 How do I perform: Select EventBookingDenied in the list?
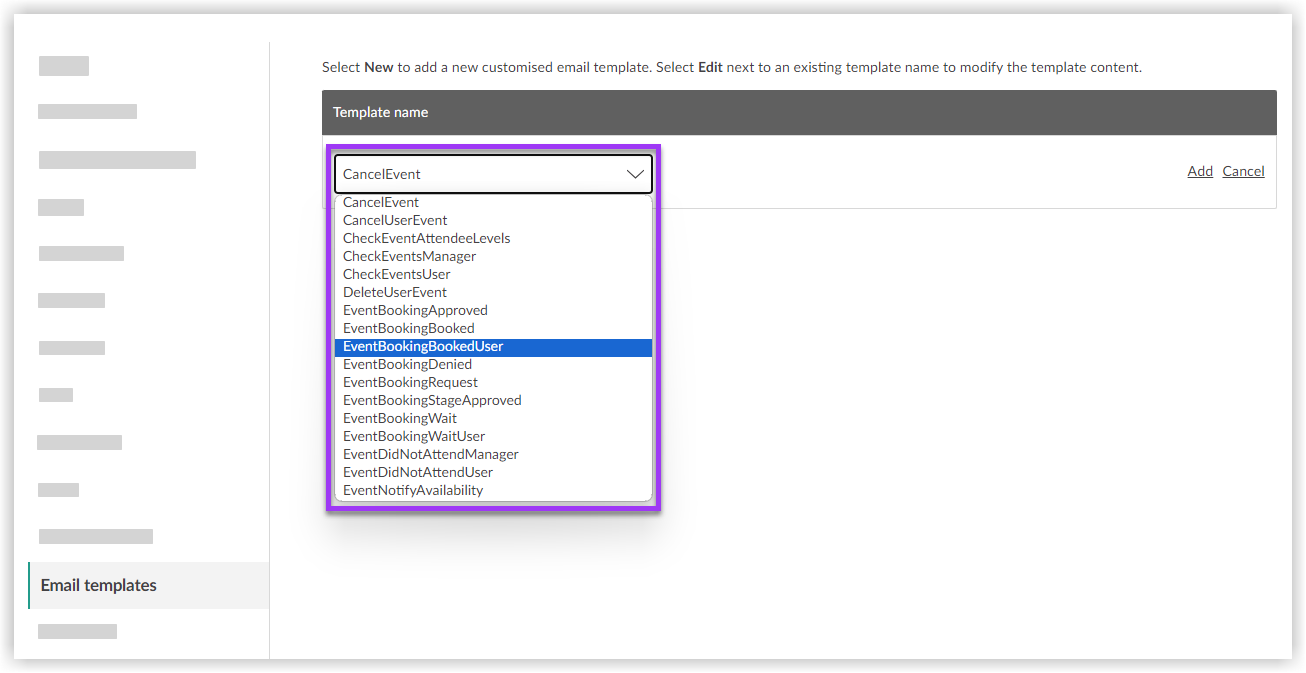tap(407, 365)
